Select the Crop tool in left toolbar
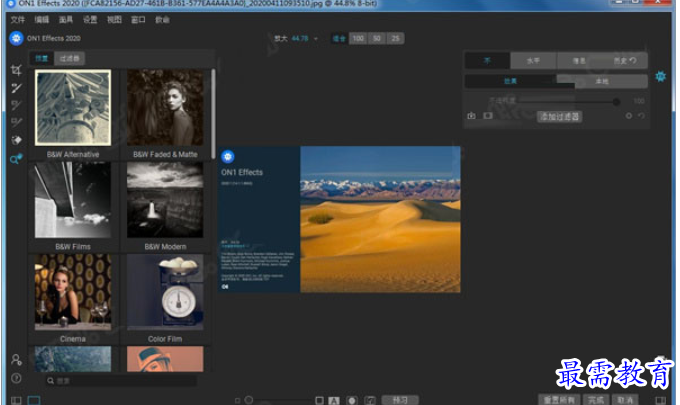This screenshot has height=405, width=680. click(x=16, y=71)
